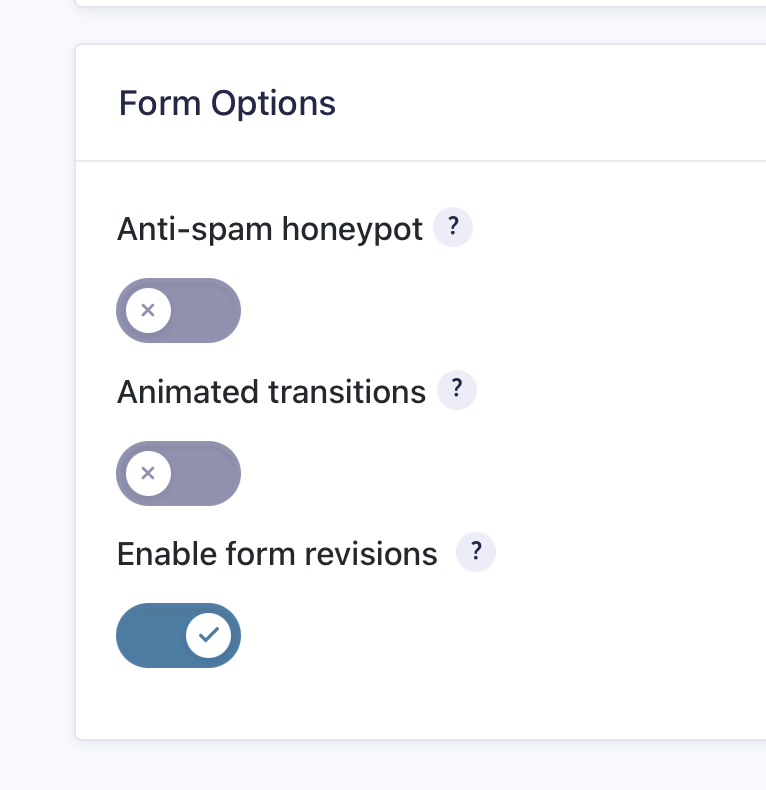
Task: Click the Anti-spam honeypot label text
Action: [270, 229]
